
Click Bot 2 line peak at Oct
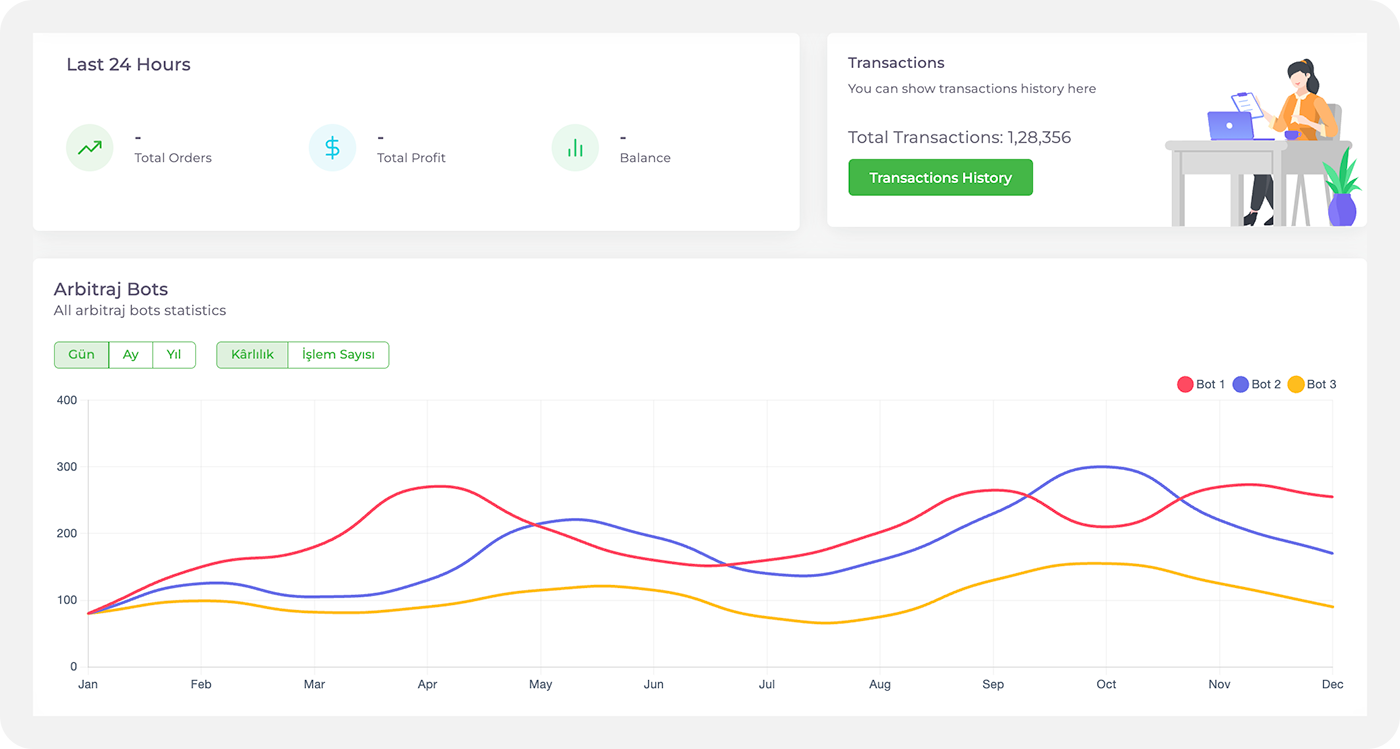pos(1104,467)
